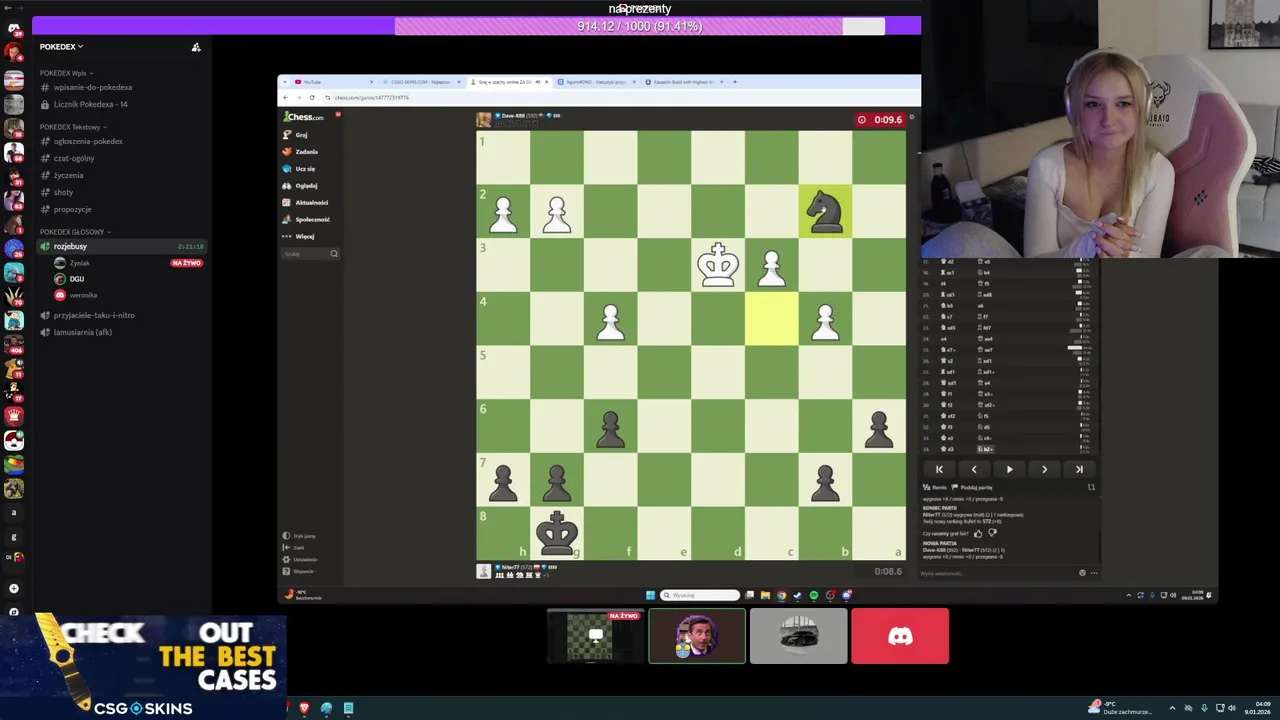Open a new browser tab
1280x720 pixels.
coord(735,82)
